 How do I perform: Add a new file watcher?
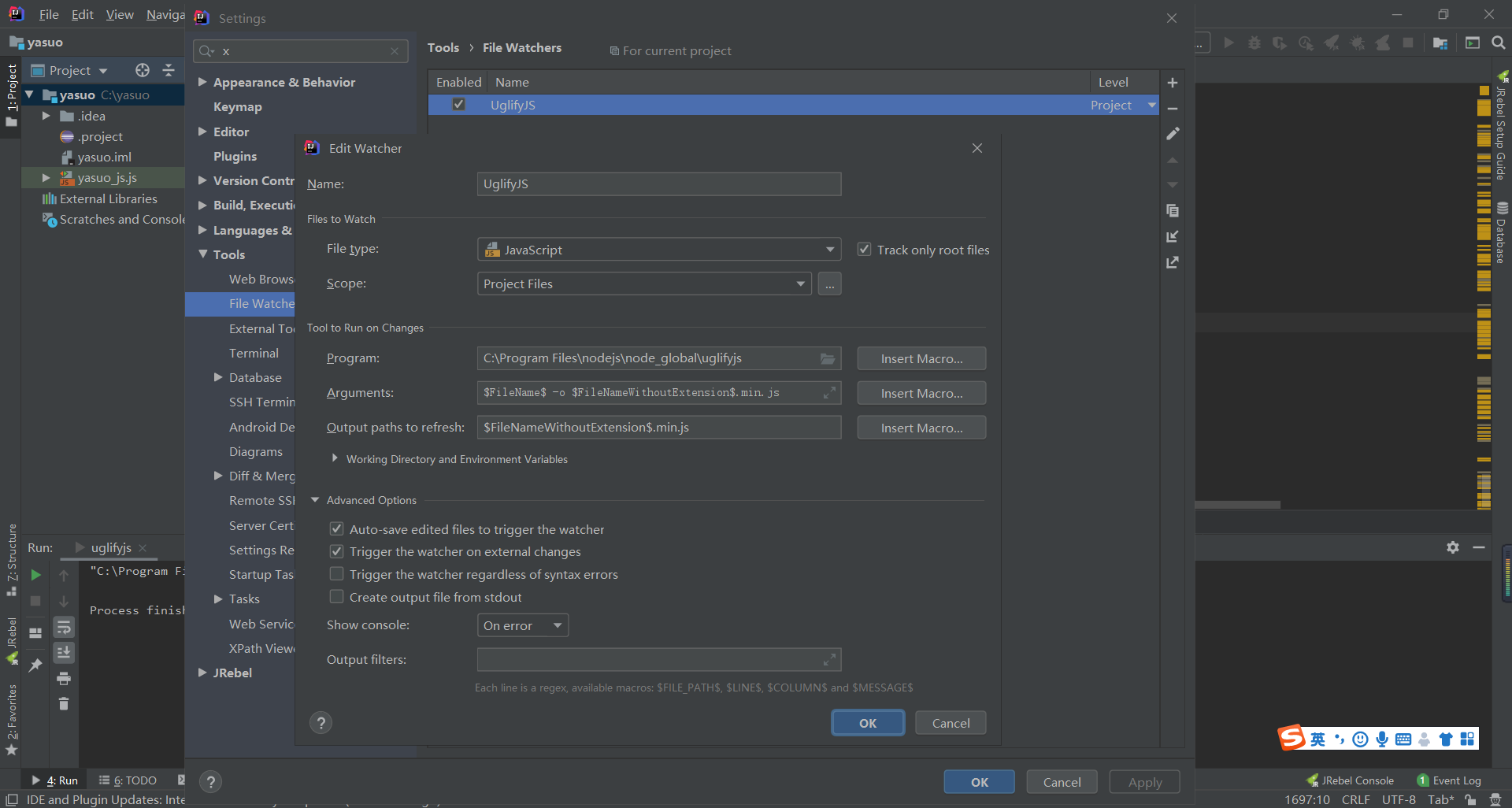(1173, 82)
